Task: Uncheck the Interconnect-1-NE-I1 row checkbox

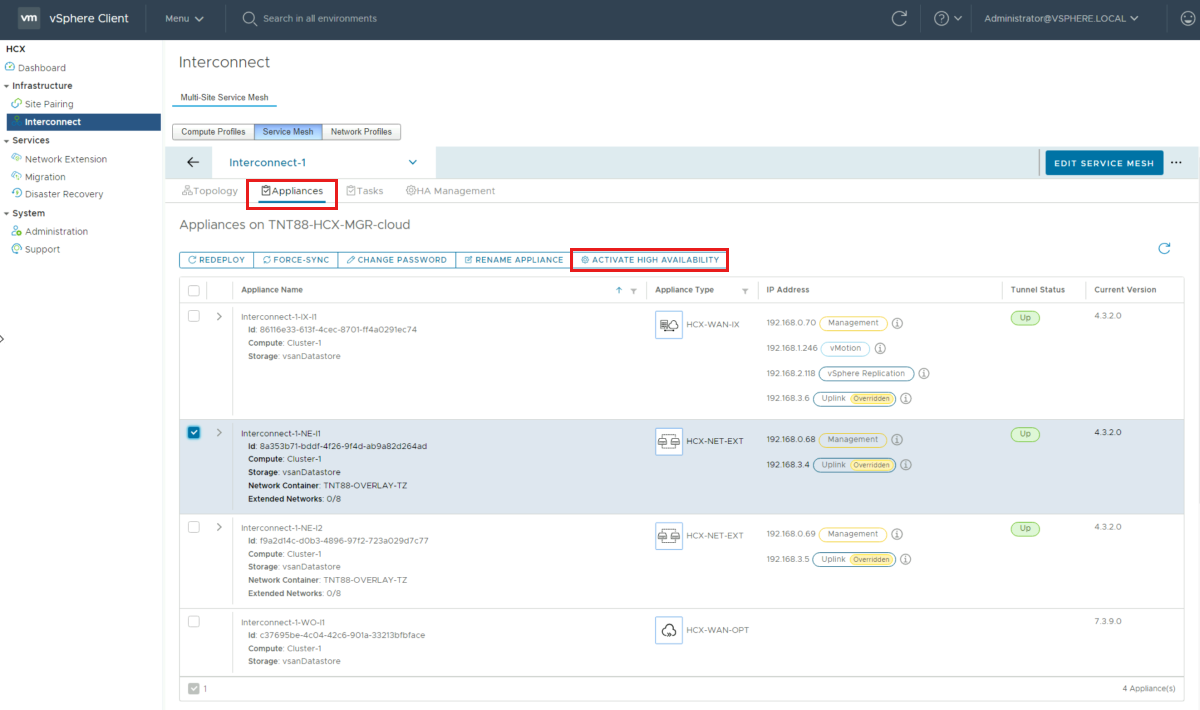Action: click(194, 432)
